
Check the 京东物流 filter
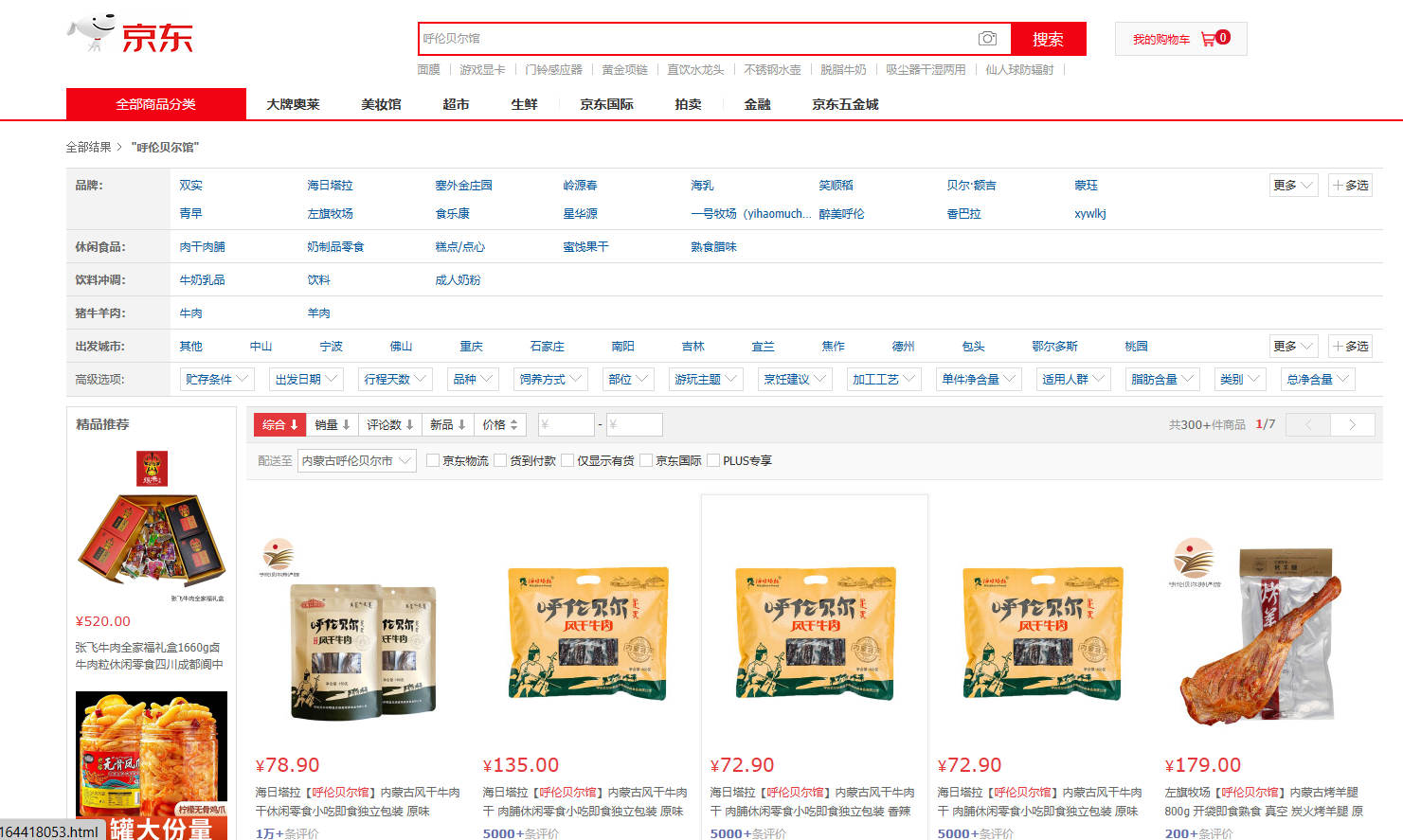tap(433, 460)
